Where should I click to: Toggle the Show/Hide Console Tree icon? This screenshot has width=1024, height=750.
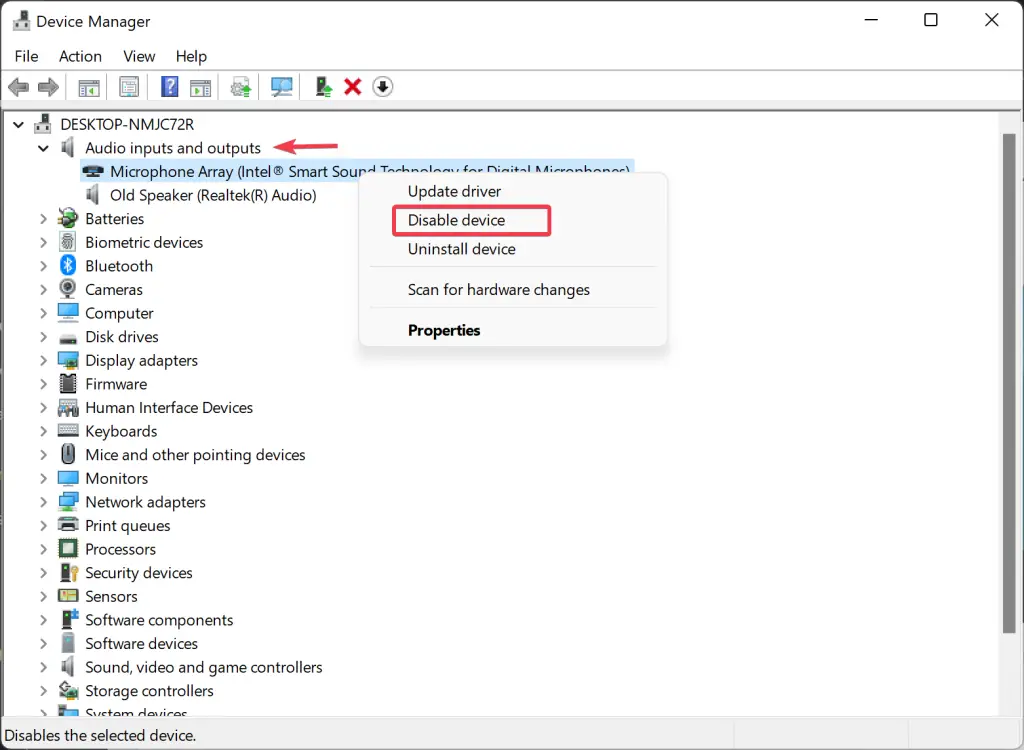click(x=87, y=86)
